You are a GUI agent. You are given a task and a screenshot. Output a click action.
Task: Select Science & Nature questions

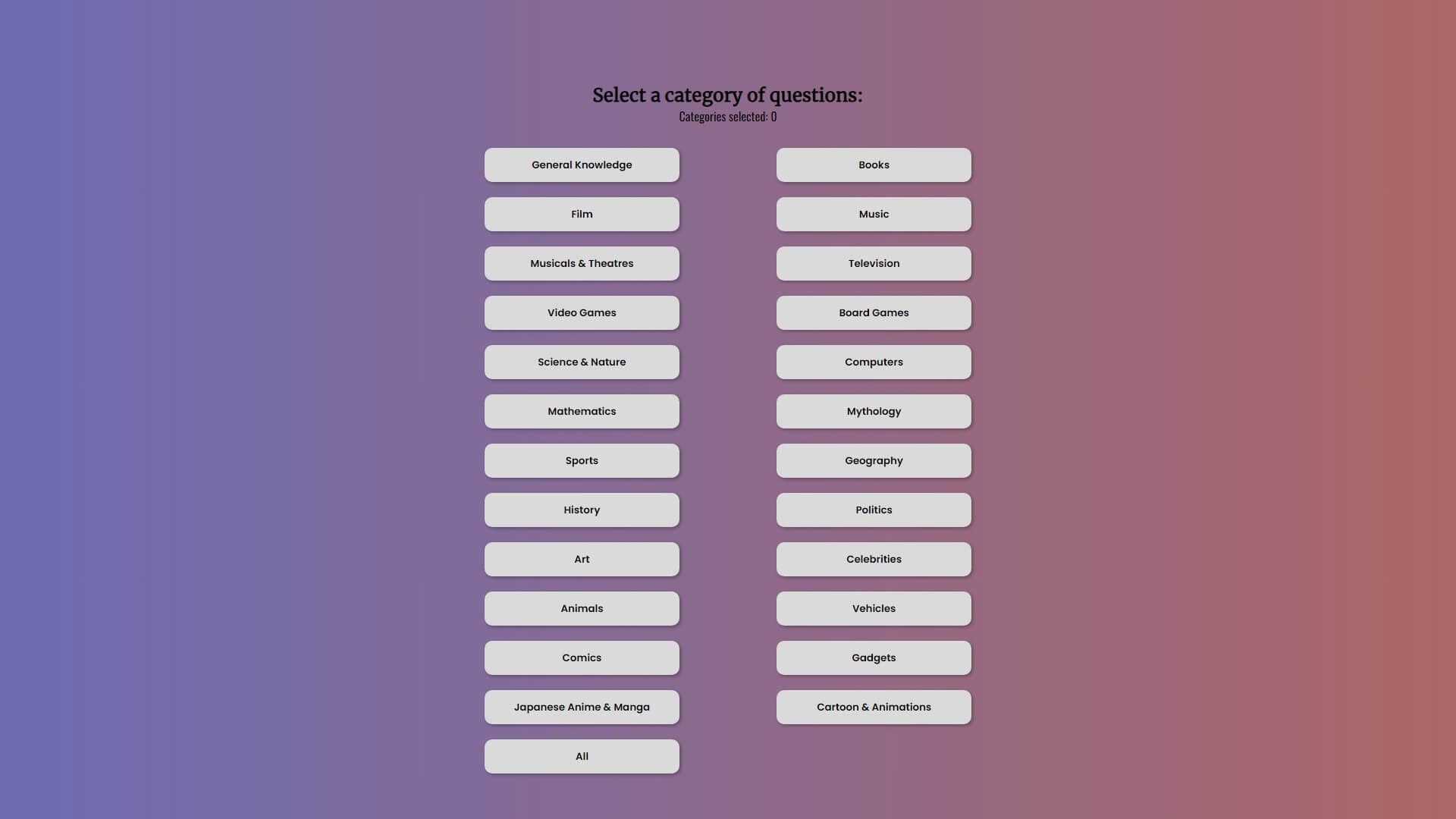(x=582, y=362)
